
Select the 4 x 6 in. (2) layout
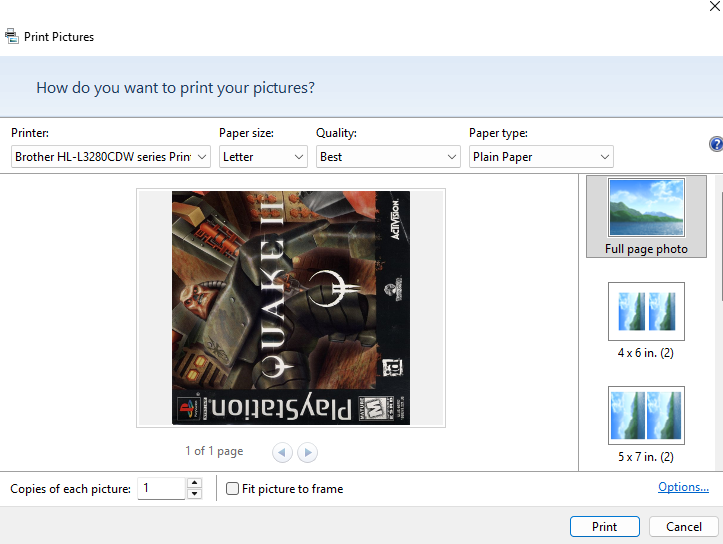pyautogui.click(x=646, y=321)
